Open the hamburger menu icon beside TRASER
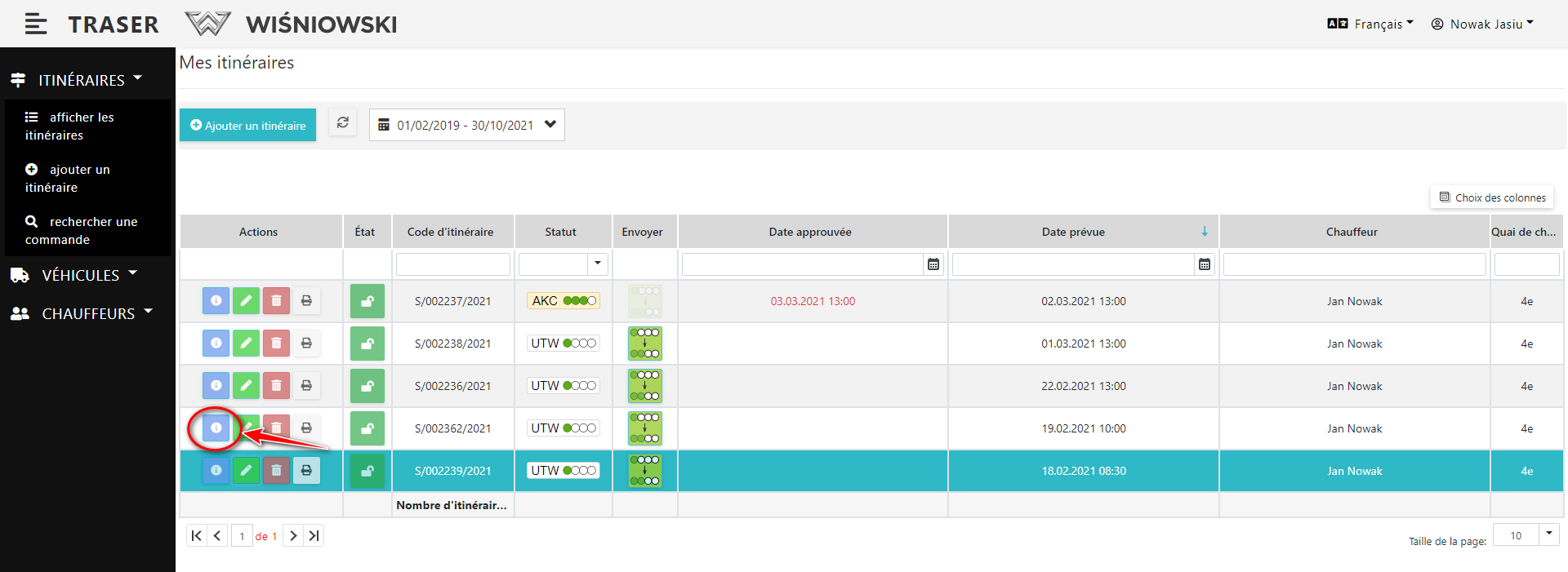Screen dimensions: 1568x572 35,24
